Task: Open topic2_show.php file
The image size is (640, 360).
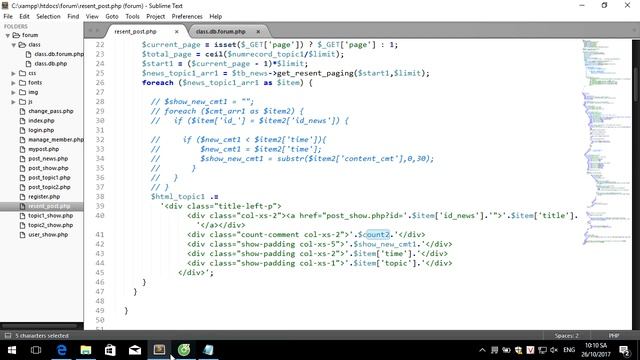Action: 51,225
